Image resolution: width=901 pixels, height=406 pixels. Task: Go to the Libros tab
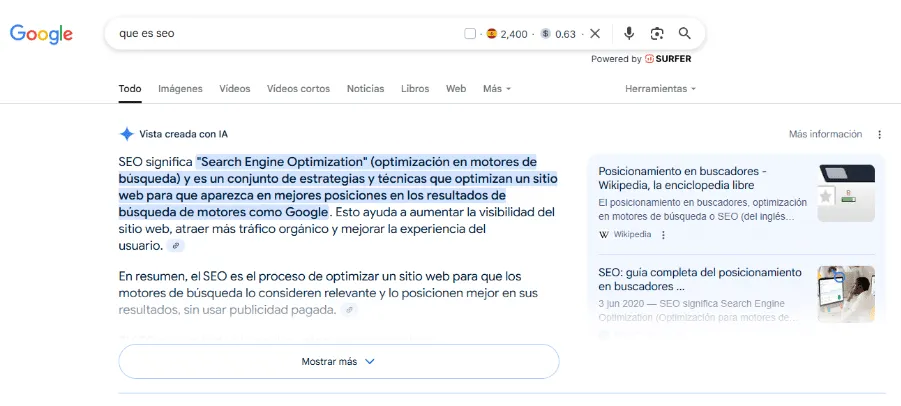[415, 89]
